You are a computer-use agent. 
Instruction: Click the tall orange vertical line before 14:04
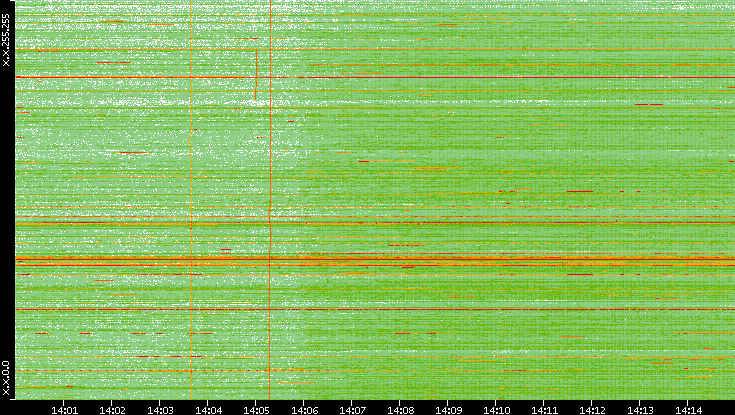190,120
